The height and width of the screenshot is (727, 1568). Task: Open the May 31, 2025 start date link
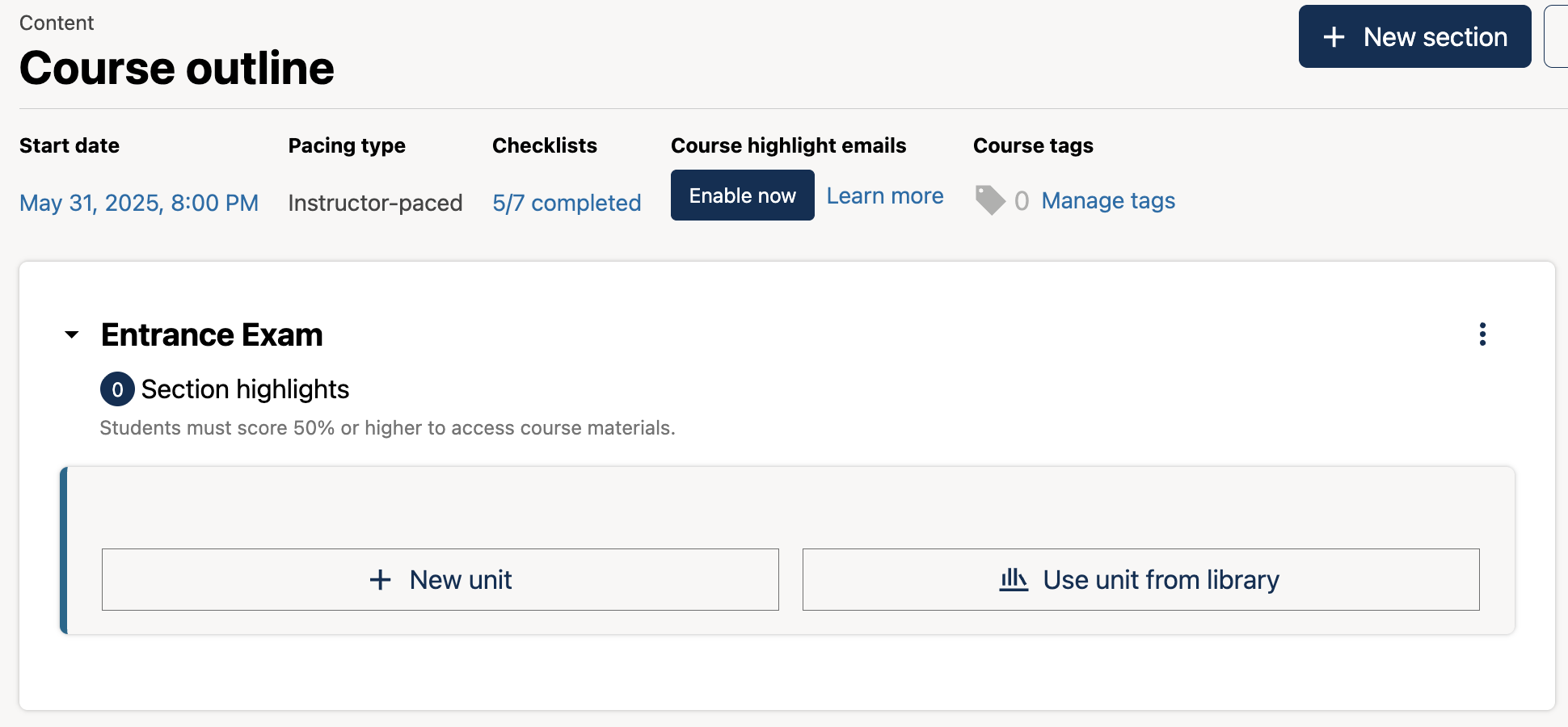[138, 203]
